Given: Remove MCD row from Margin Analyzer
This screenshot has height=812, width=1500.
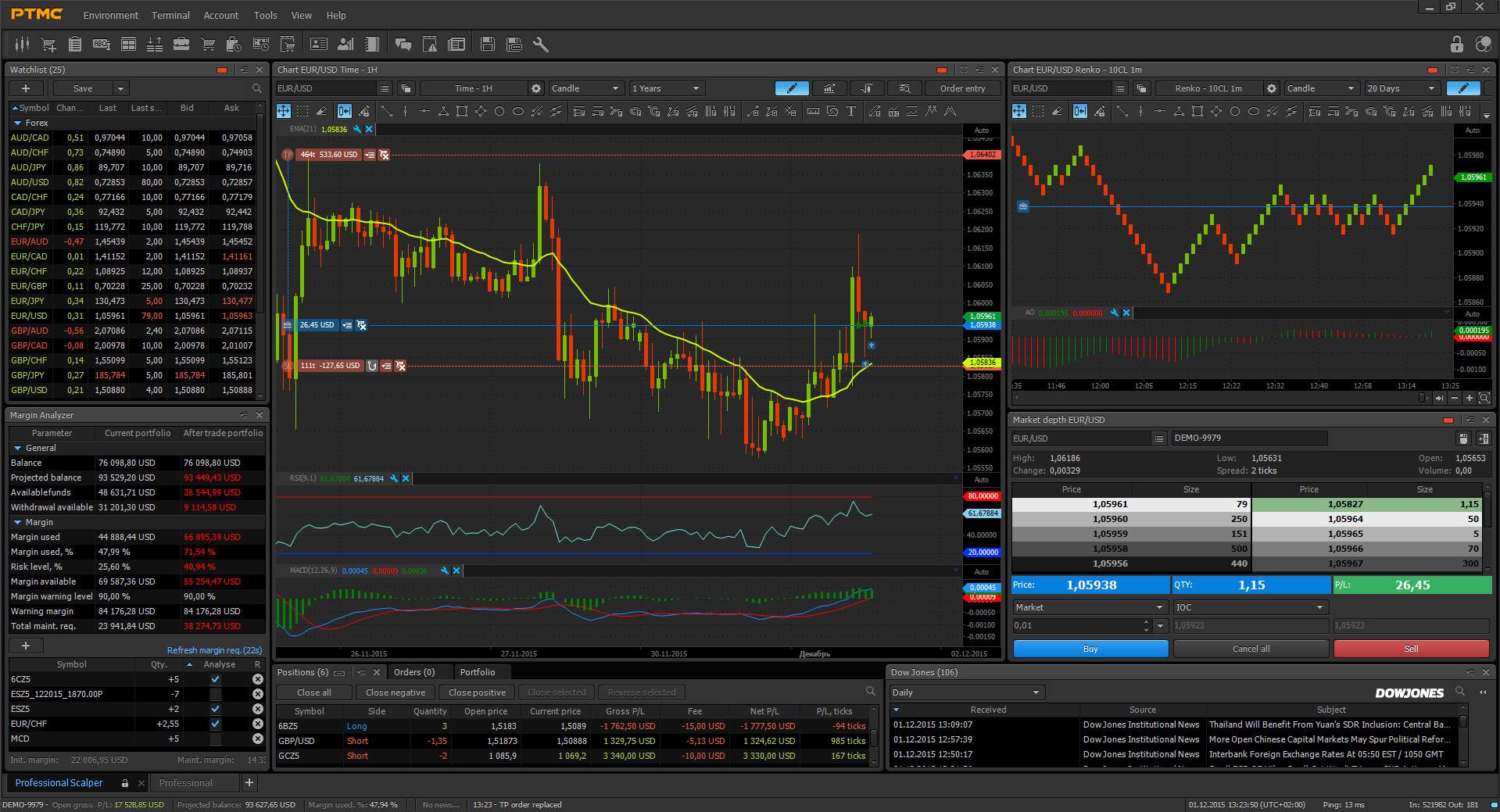Looking at the screenshot, I should [257, 739].
